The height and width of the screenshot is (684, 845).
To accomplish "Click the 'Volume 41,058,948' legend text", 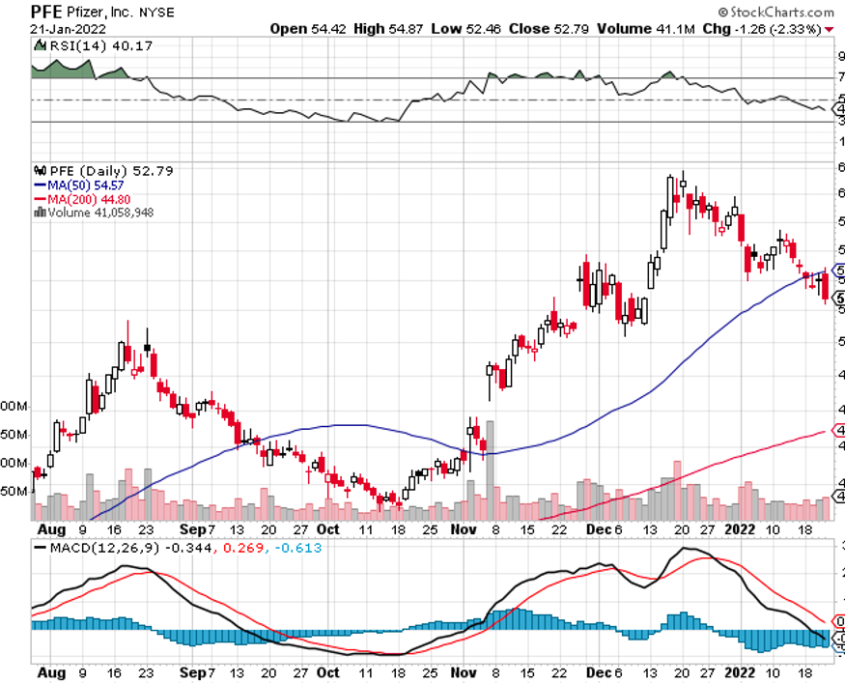I will [101, 212].
